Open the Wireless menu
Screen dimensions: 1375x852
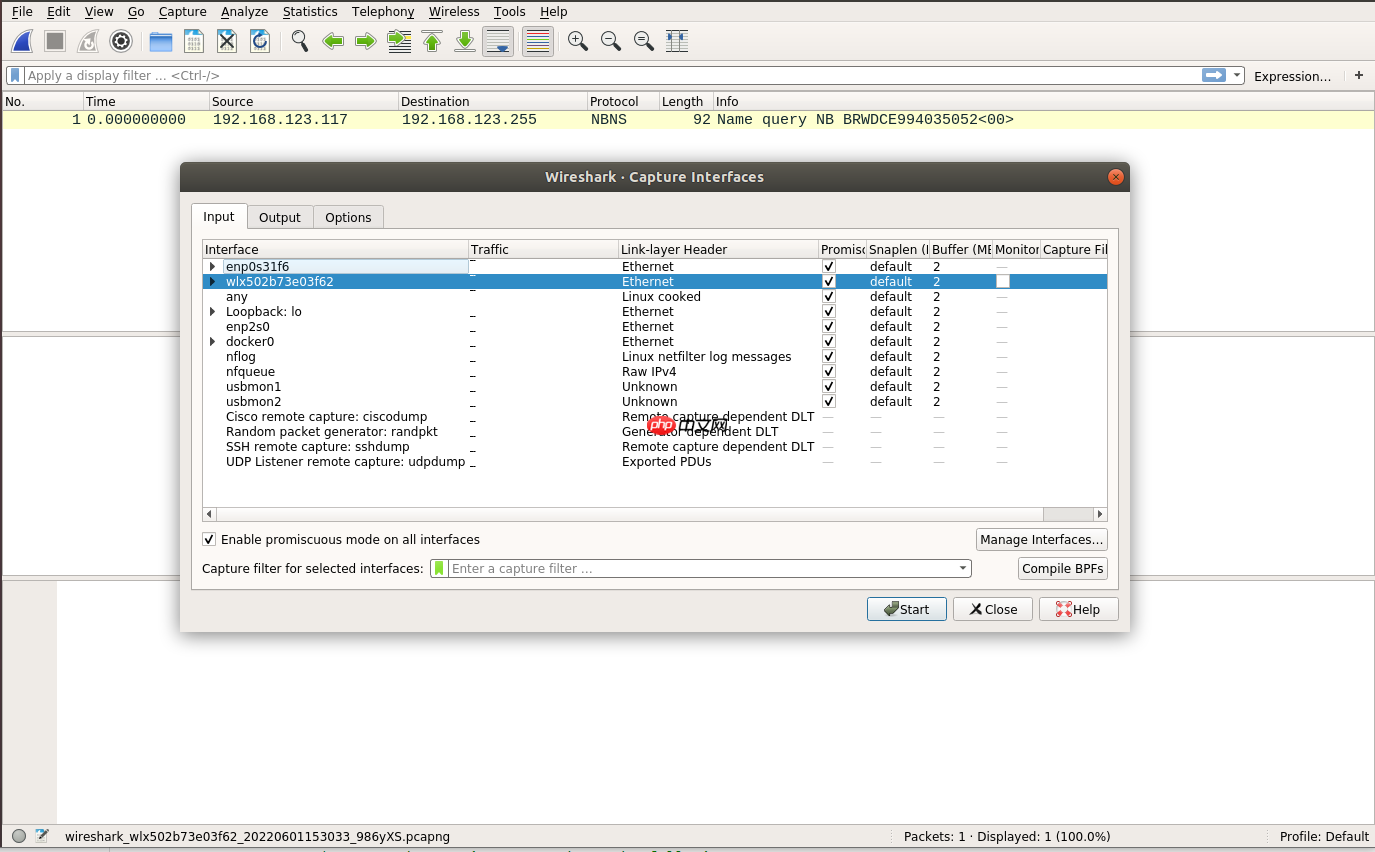click(454, 12)
